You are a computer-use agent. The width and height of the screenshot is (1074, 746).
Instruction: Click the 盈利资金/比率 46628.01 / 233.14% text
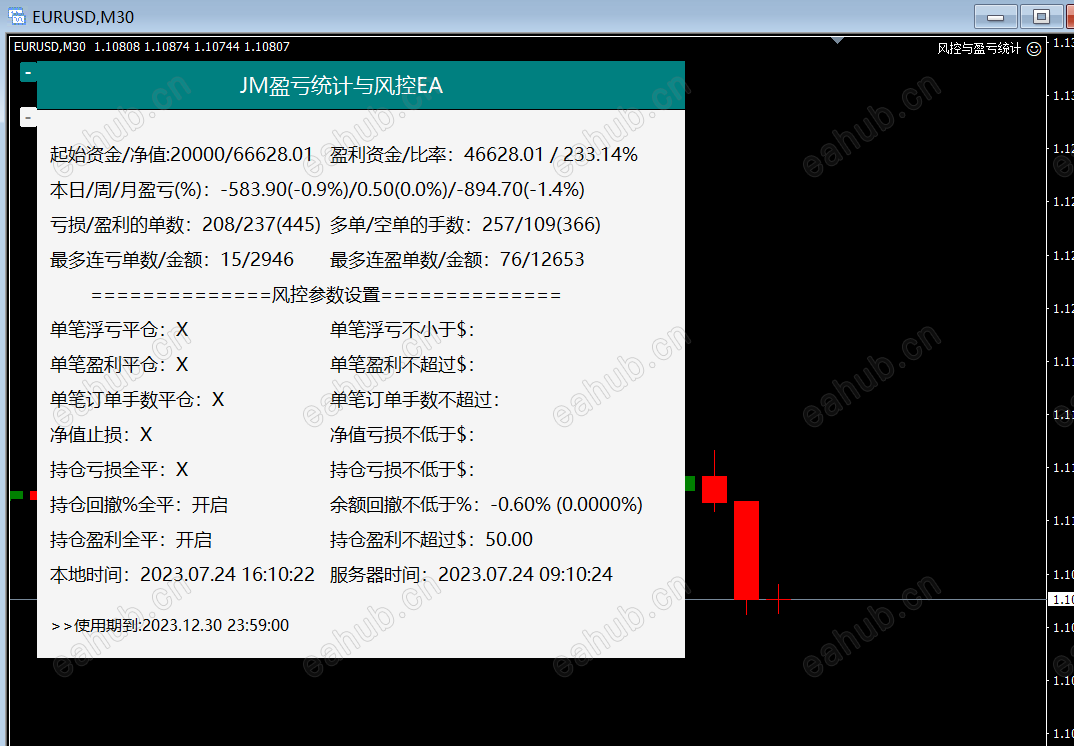[484, 155]
